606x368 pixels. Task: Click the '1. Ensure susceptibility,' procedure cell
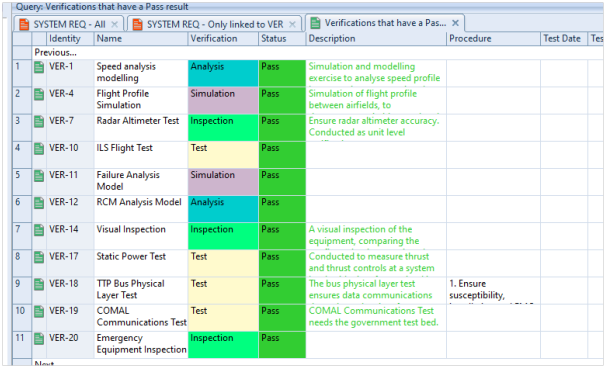click(x=493, y=290)
